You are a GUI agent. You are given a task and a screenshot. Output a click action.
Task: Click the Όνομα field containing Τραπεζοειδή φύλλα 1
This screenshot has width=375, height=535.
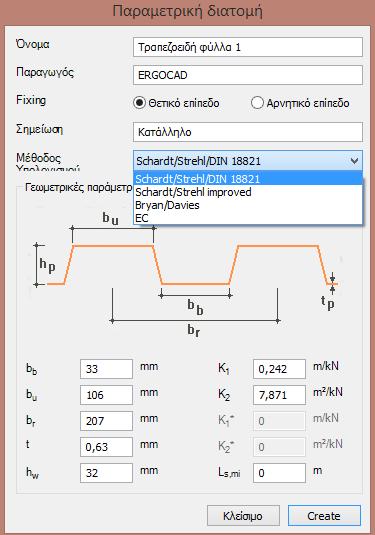[x=248, y=47]
